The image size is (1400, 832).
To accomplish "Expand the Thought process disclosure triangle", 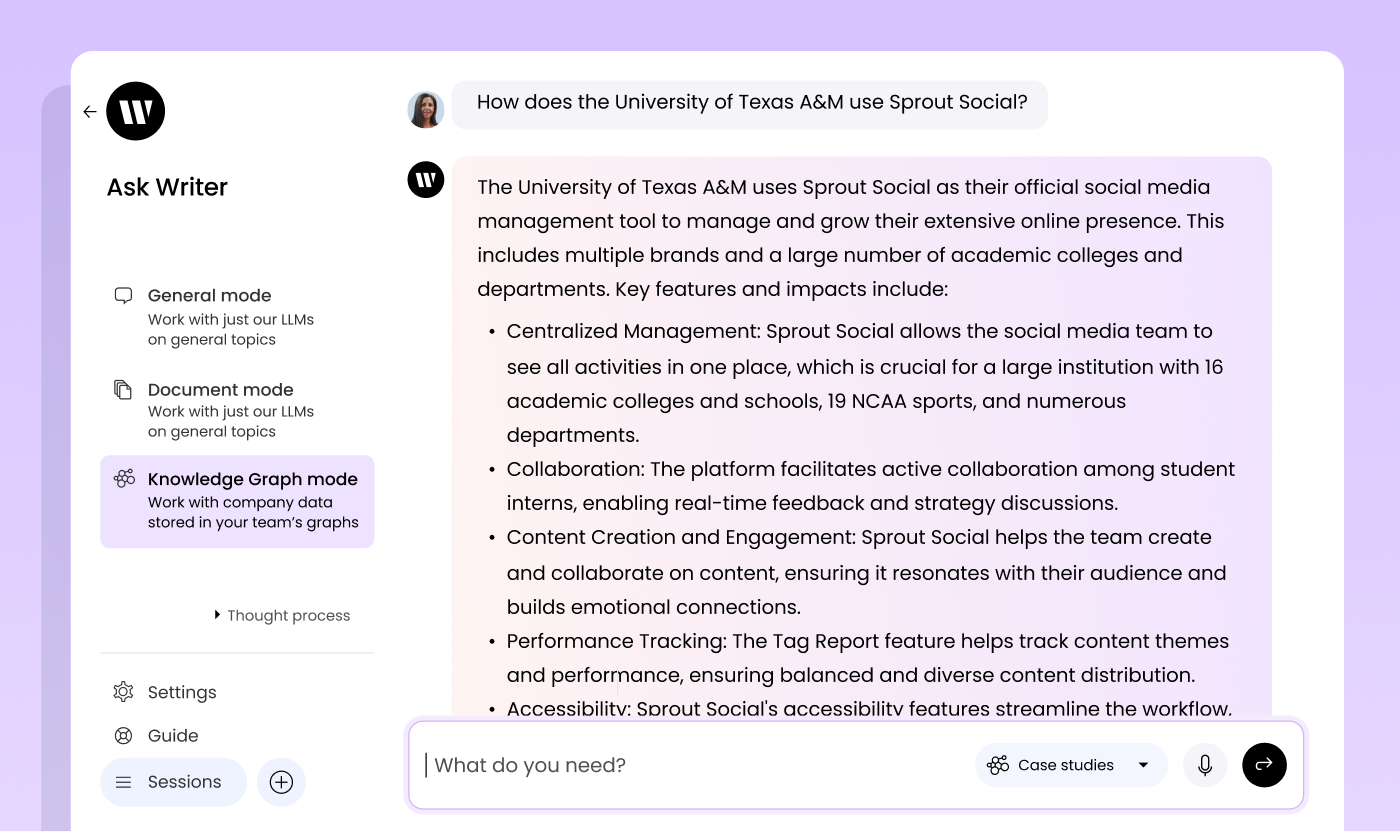I will [218, 615].
